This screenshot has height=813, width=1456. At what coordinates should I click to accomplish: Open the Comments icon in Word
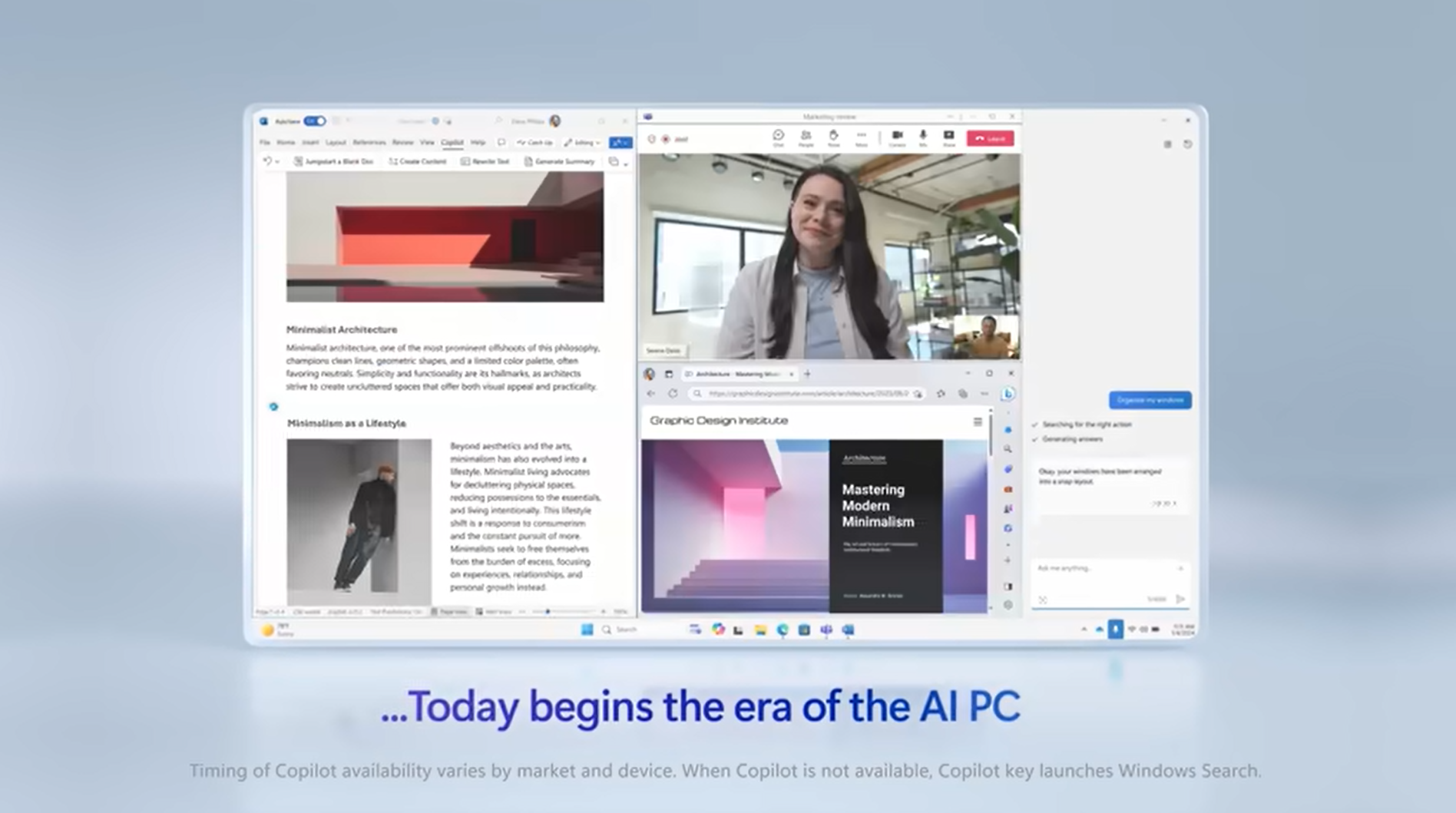(501, 142)
